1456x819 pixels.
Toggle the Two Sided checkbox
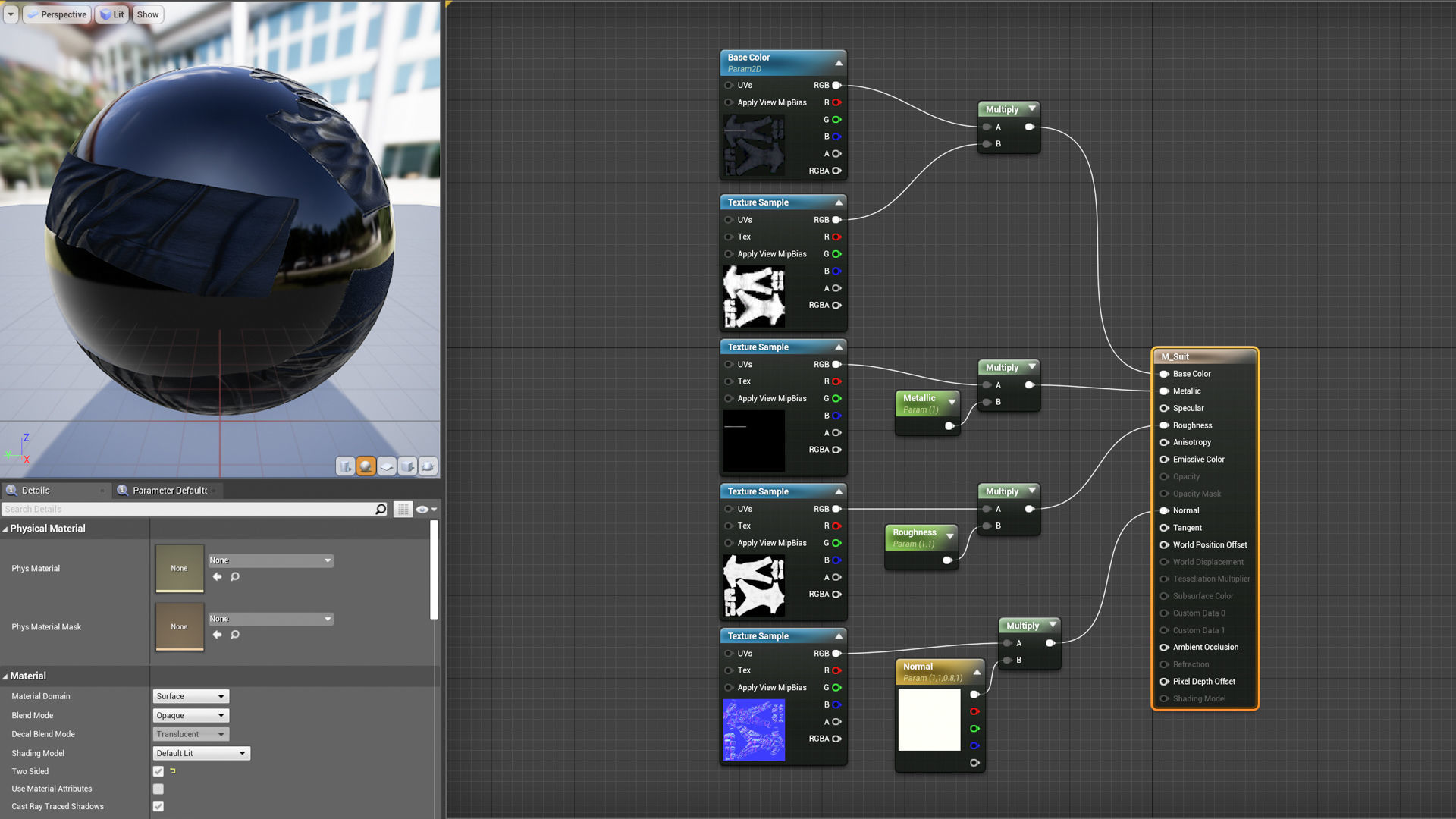point(158,771)
